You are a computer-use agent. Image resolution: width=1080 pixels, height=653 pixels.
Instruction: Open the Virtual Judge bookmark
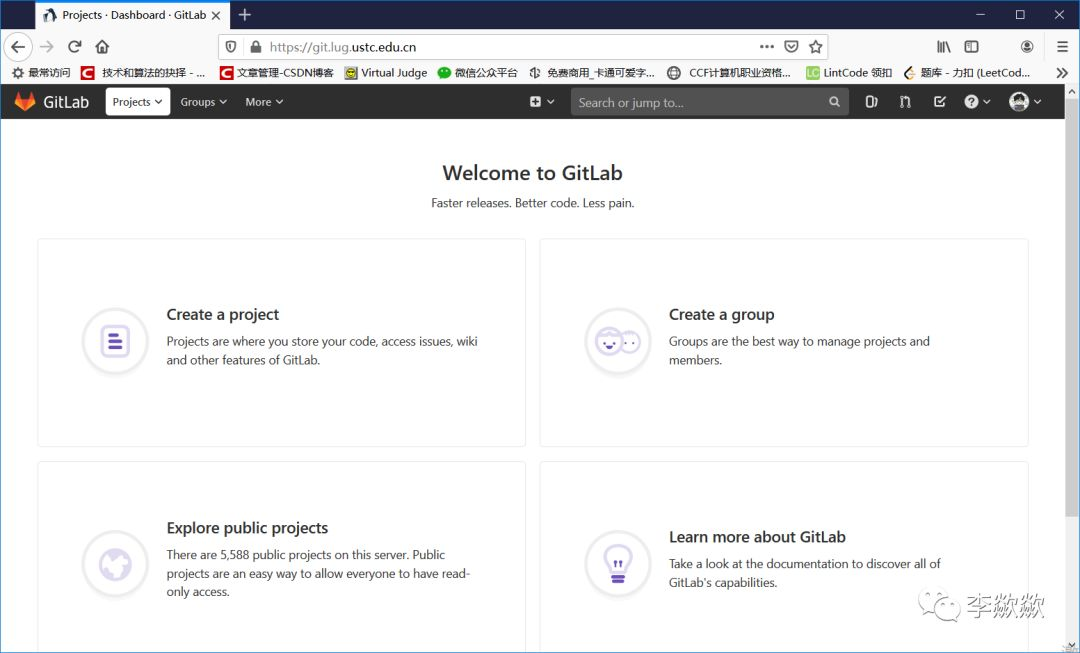tap(386, 72)
